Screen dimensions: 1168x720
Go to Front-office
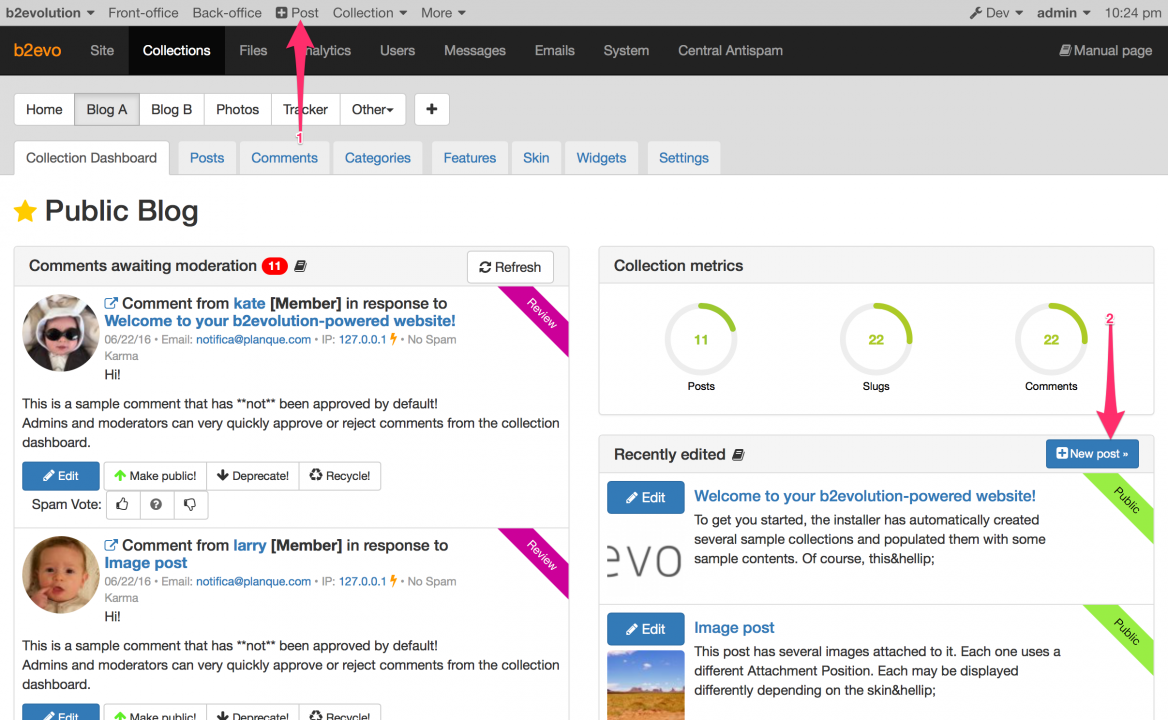(143, 13)
